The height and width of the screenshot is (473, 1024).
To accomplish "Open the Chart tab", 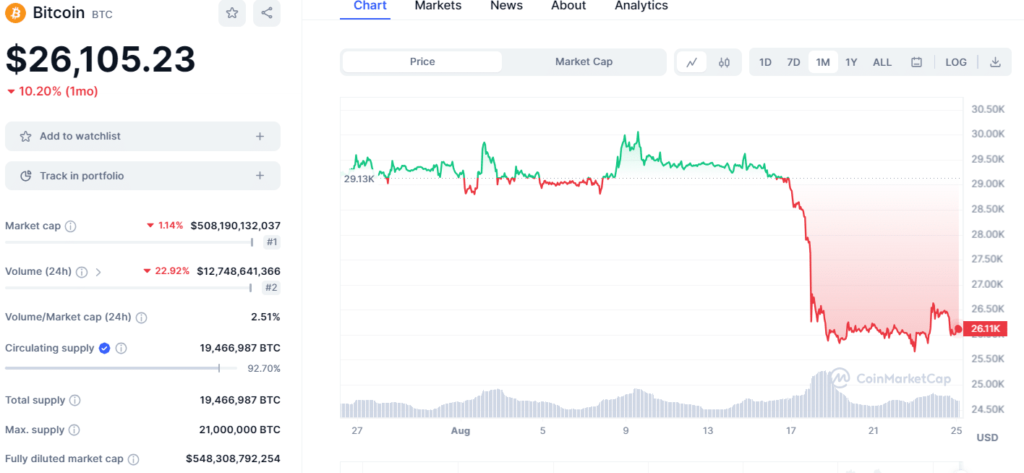I will (x=370, y=6).
